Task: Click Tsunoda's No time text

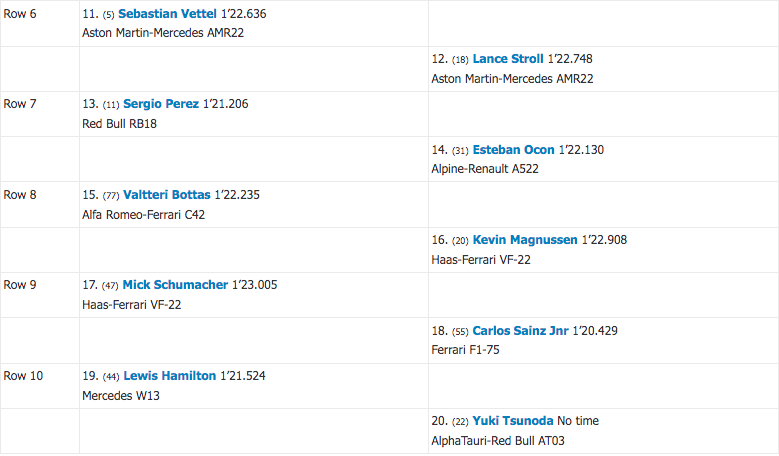Action: (578, 421)
